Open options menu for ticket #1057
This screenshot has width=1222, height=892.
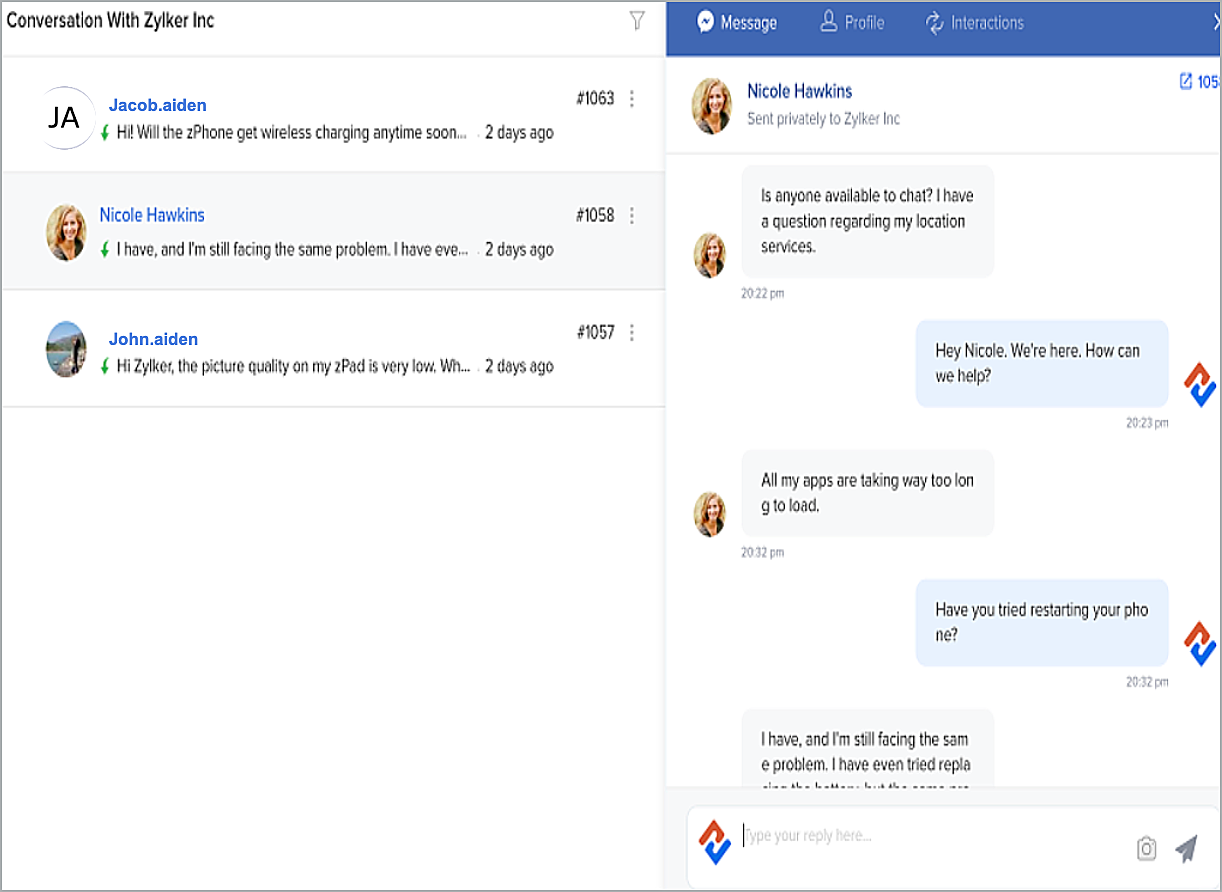point(632,332)
